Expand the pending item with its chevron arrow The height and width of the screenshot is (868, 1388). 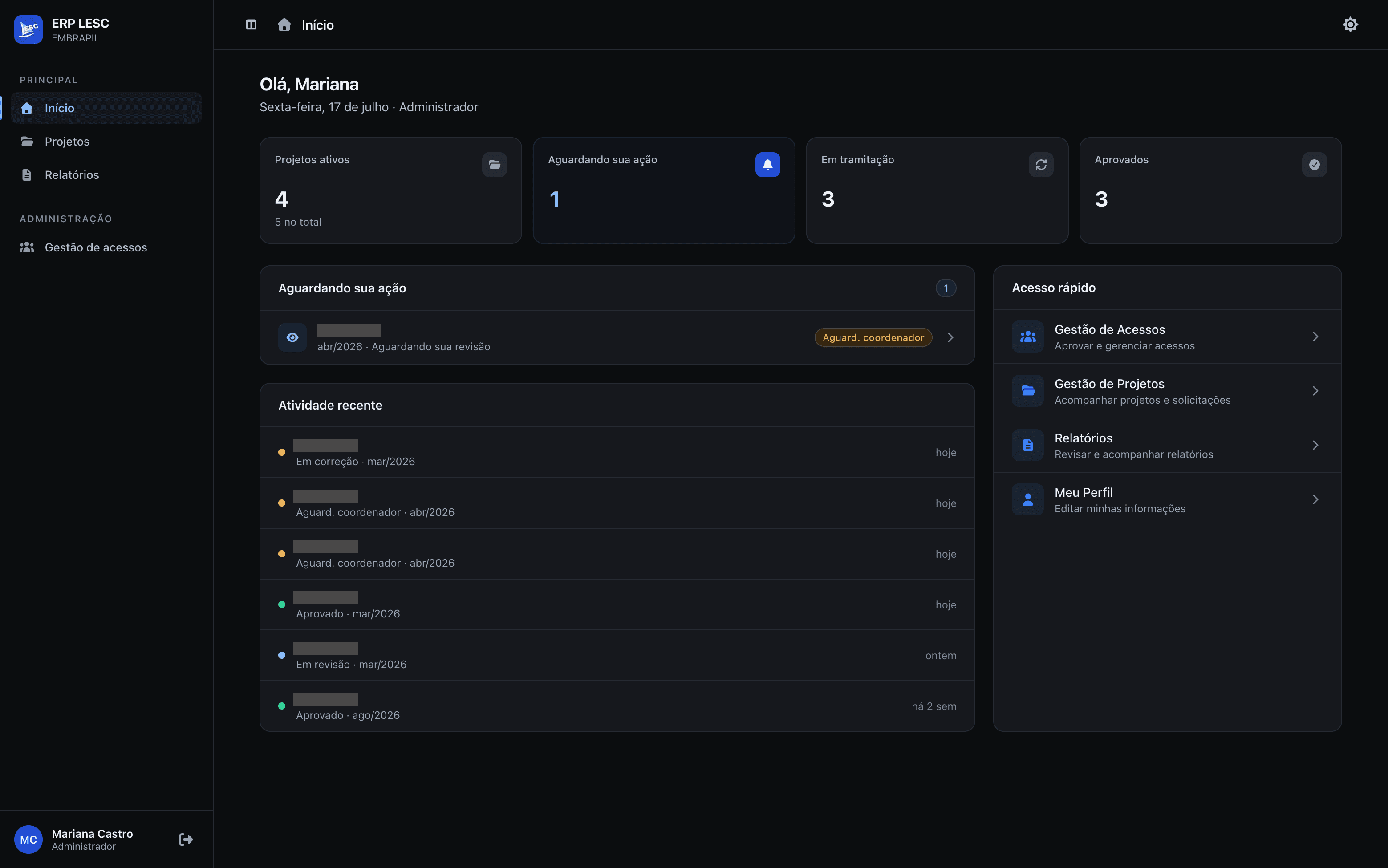point(950,337)
